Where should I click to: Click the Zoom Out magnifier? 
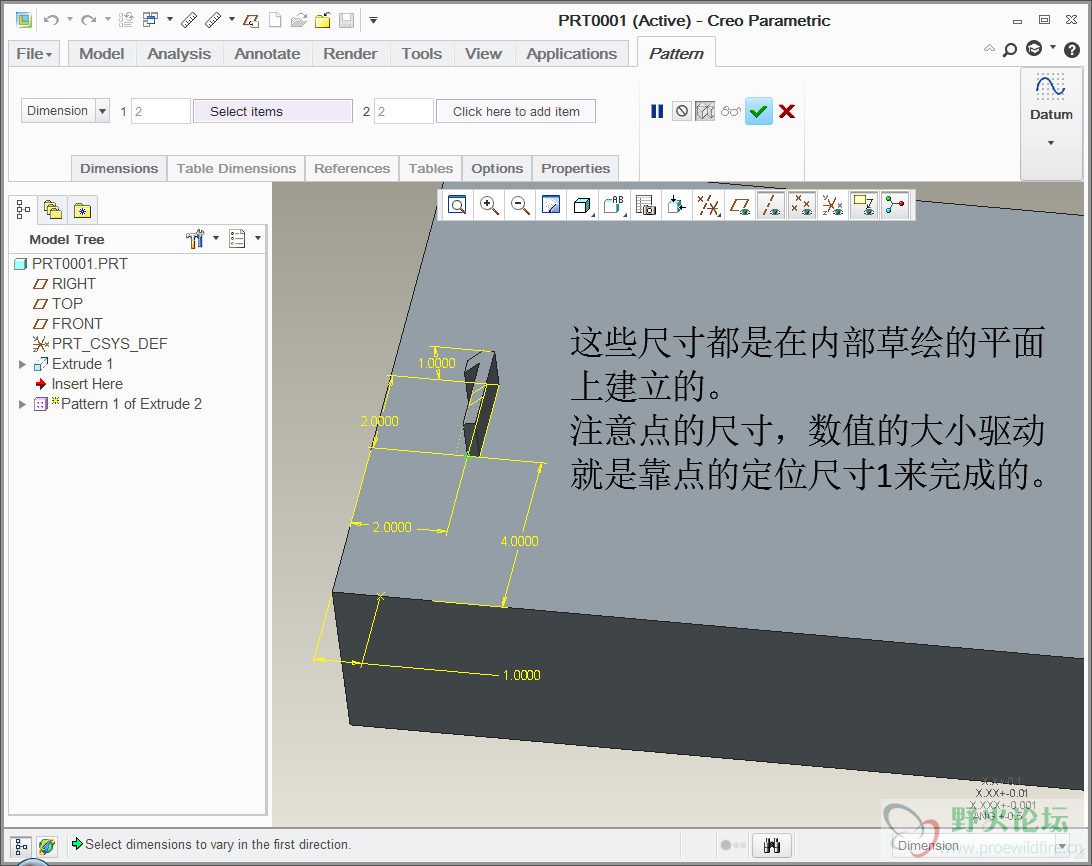pos(520,205)
